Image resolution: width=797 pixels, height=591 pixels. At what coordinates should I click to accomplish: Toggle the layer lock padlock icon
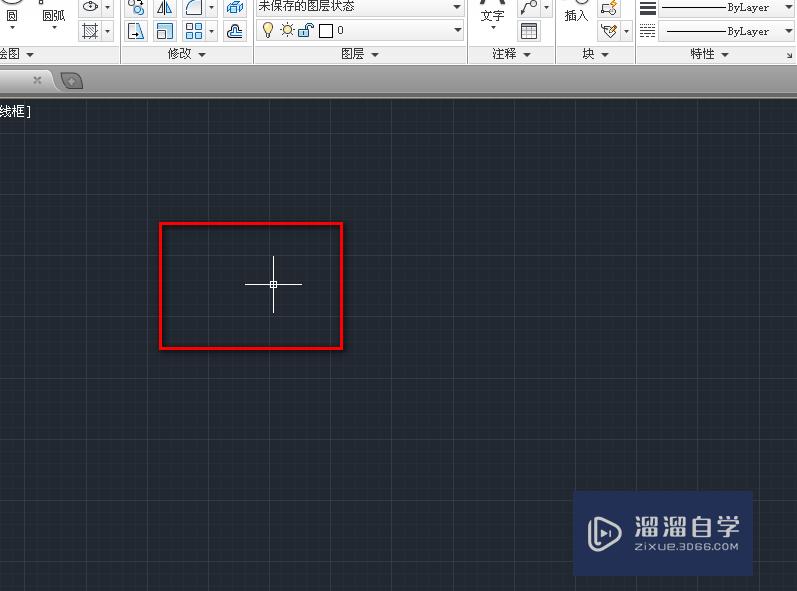tap(305, 30)
